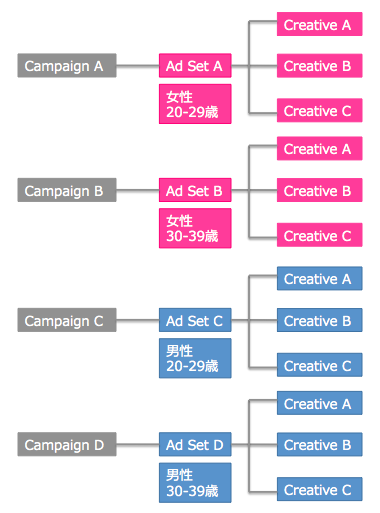Click the 女性 20-29歳 targeting box
The image size is (380, 513).
coord(195,104)
